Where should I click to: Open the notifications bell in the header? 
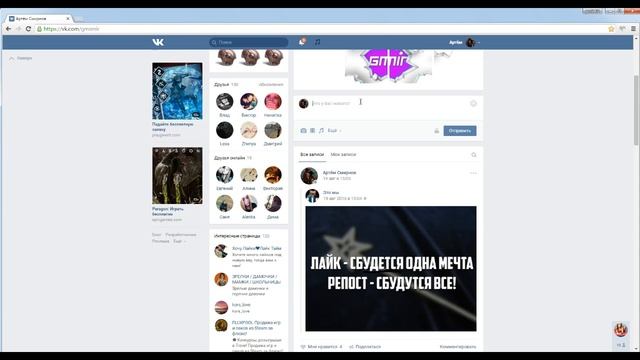coord(302,42)
